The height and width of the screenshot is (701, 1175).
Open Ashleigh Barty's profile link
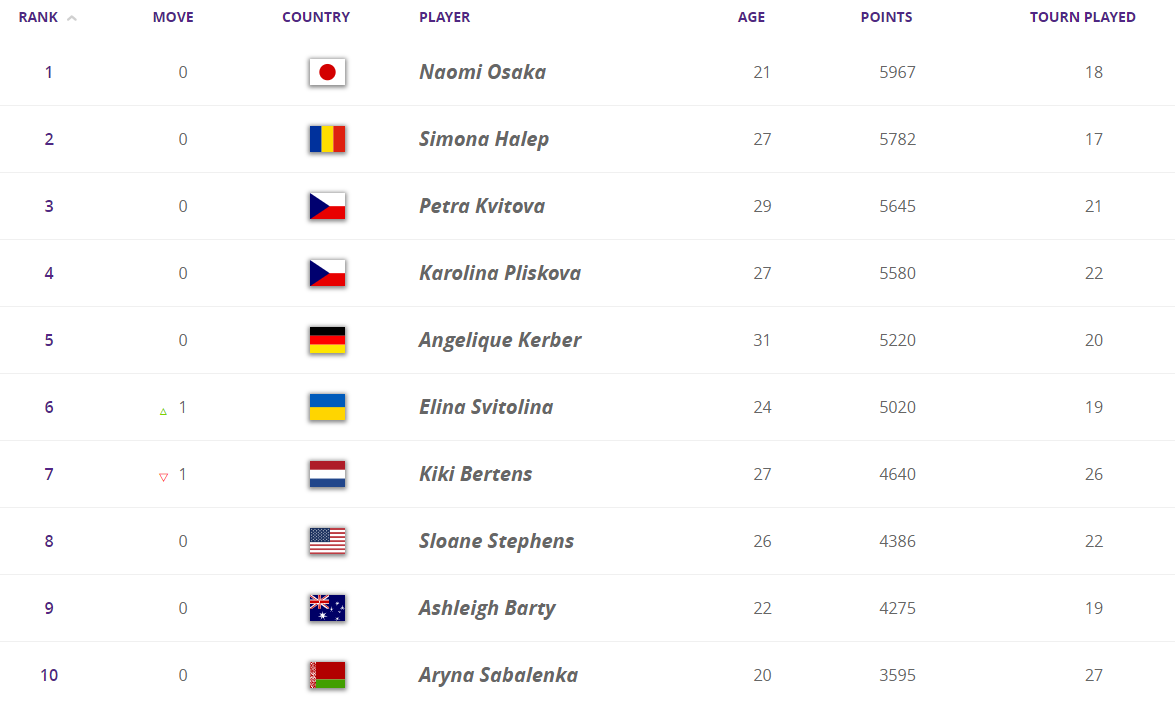pyautogui.click(x=487, y=608)
